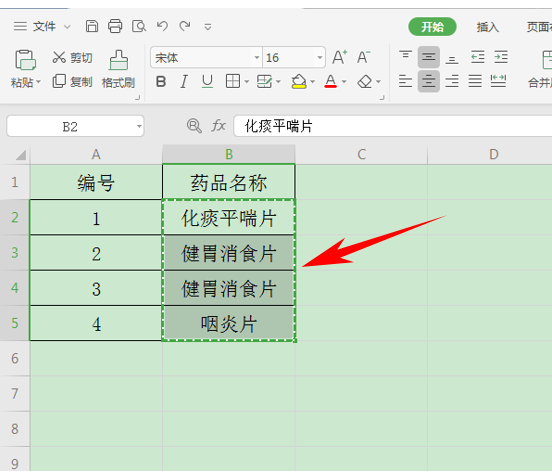
Task: Increase font size with A+ icon
Action: [340, 57]
